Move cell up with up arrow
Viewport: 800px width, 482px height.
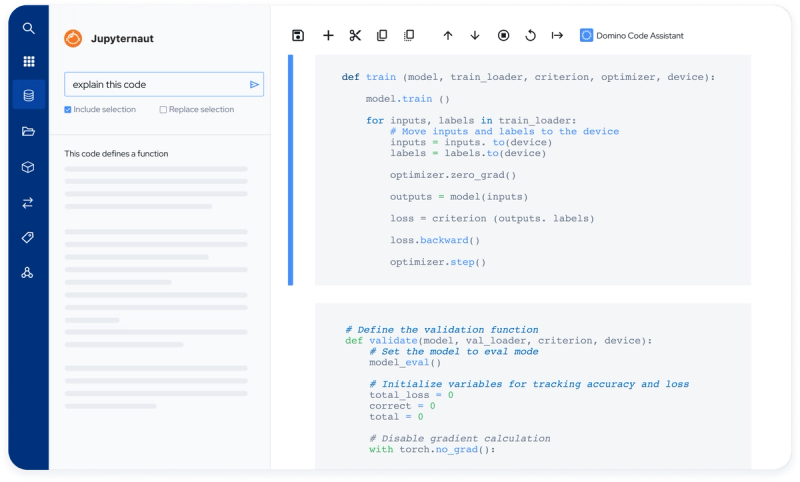(x=447, y=35)
